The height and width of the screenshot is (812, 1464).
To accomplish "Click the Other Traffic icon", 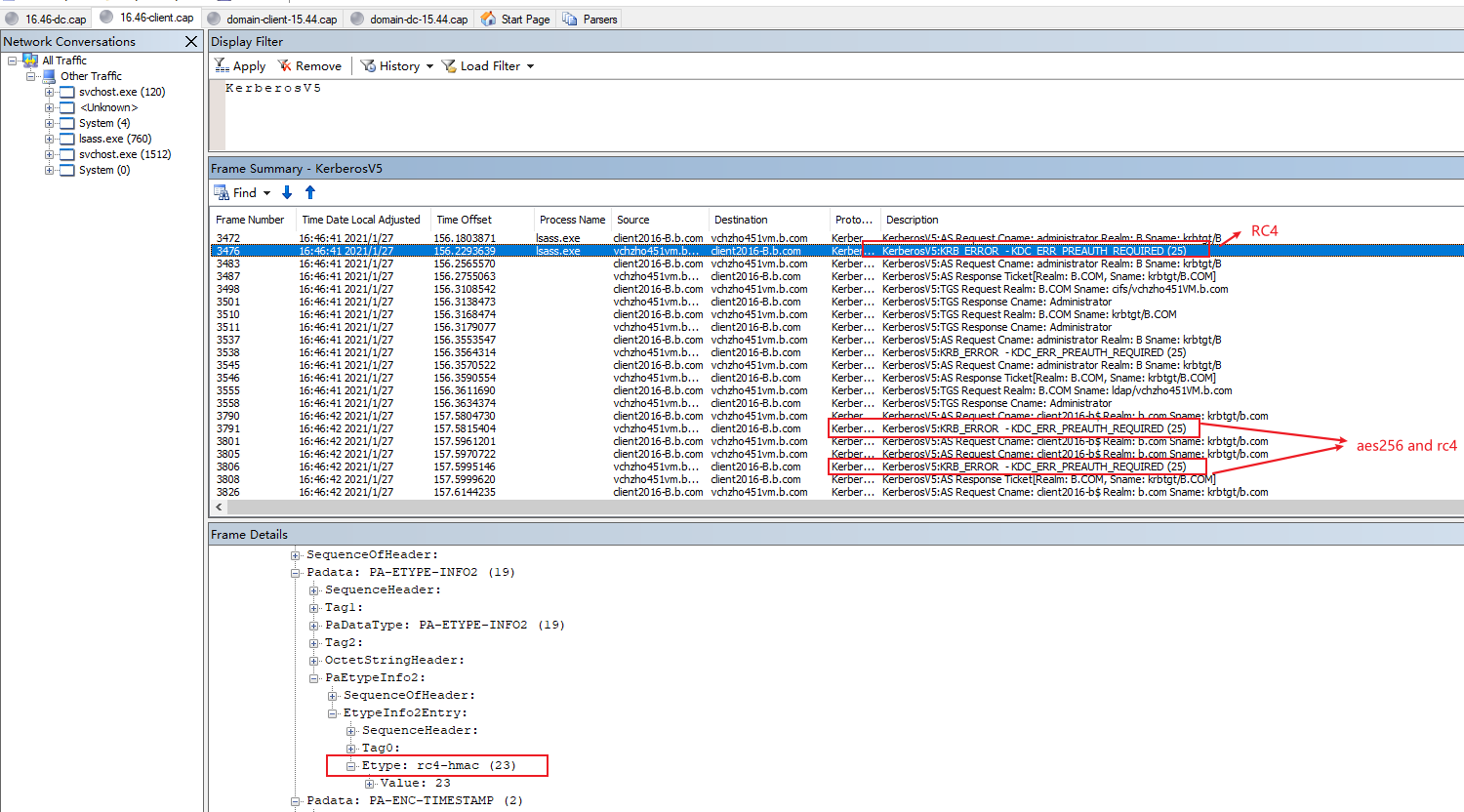I will coord(49,76).
